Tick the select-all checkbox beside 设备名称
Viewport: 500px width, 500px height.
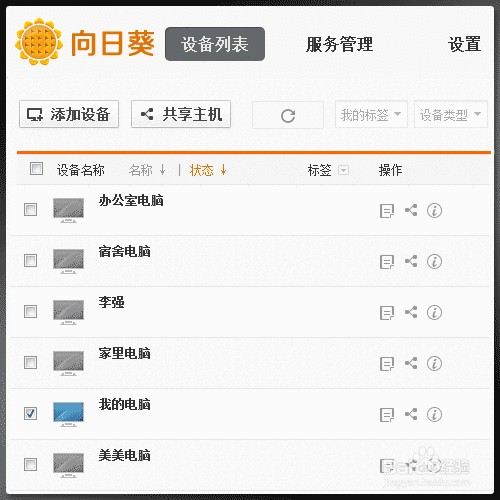click(x=36, y=168)
